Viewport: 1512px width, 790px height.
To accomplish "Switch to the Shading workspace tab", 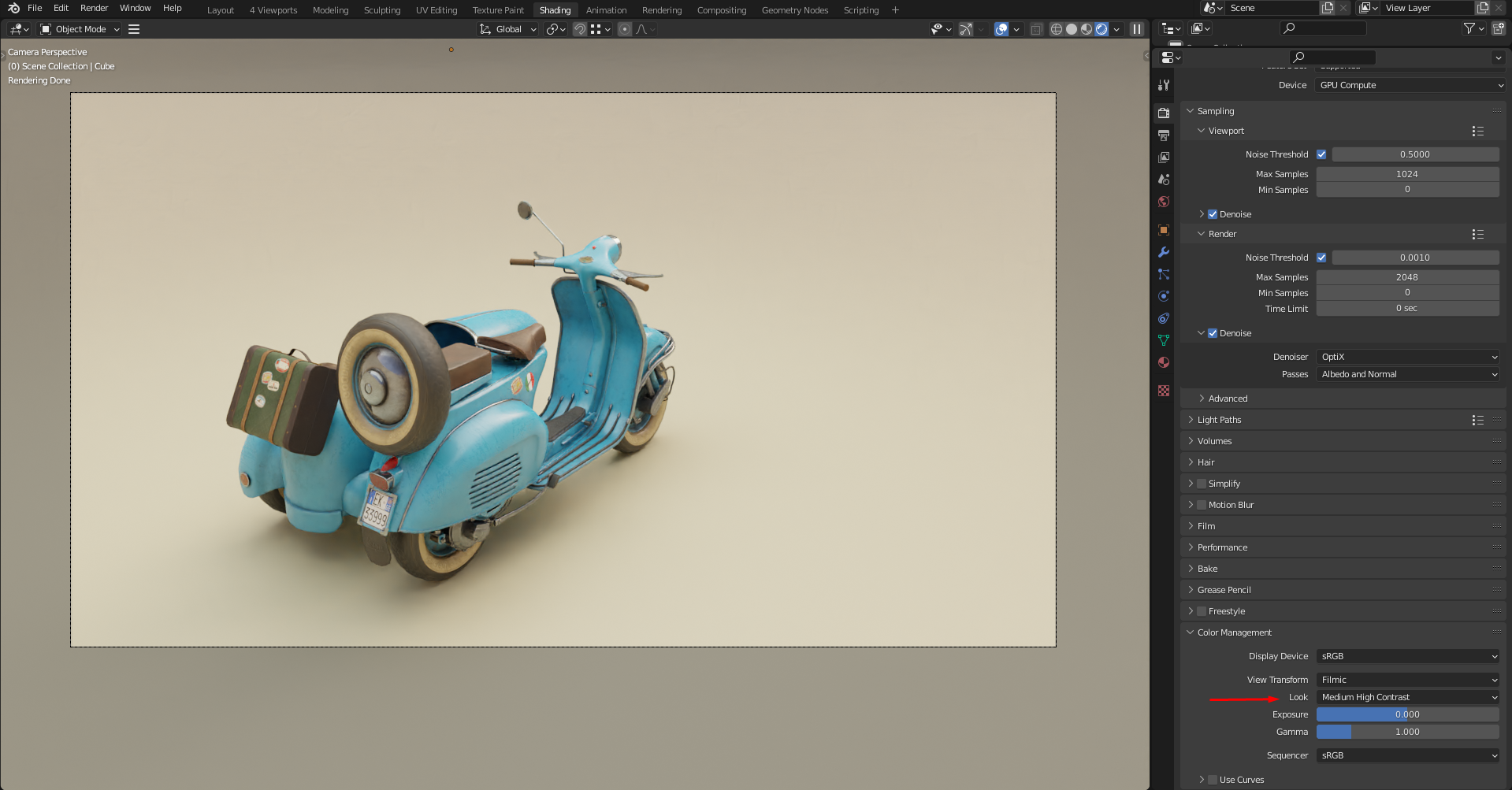I will pyautogui.click(x=555, y=9).
